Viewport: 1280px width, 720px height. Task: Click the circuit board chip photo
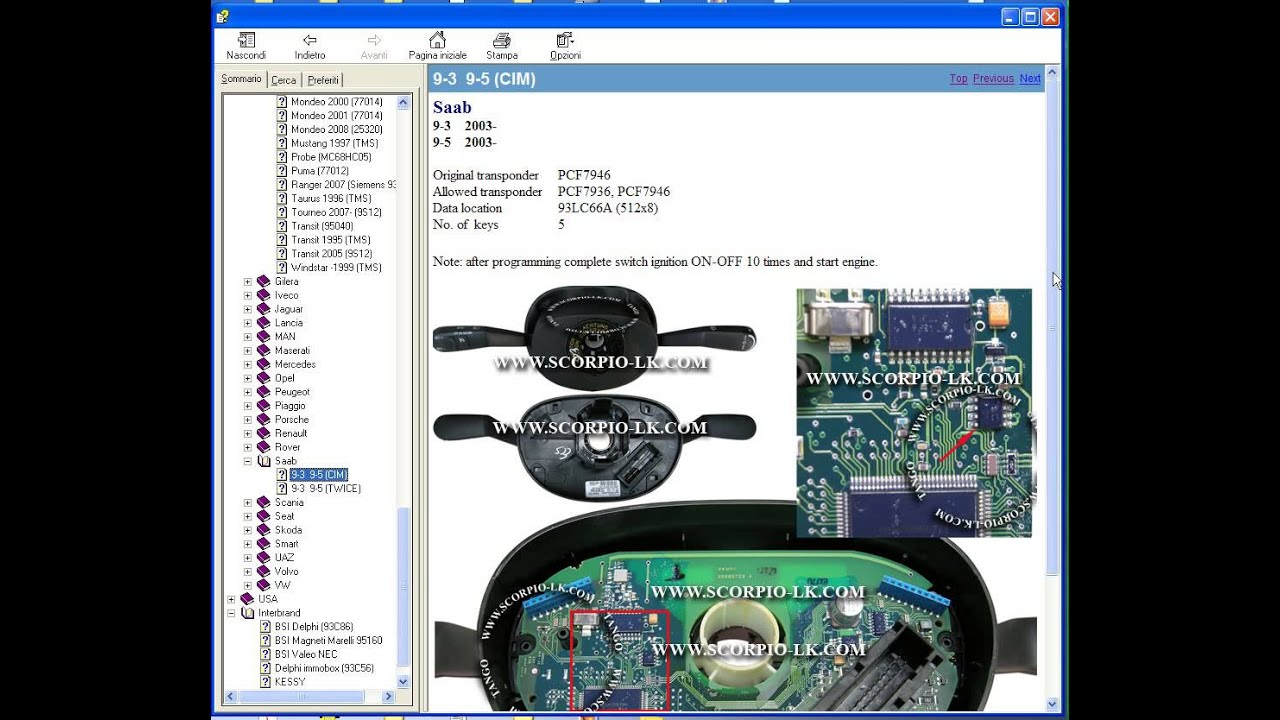pyautogui.click(x=914, y=413)
